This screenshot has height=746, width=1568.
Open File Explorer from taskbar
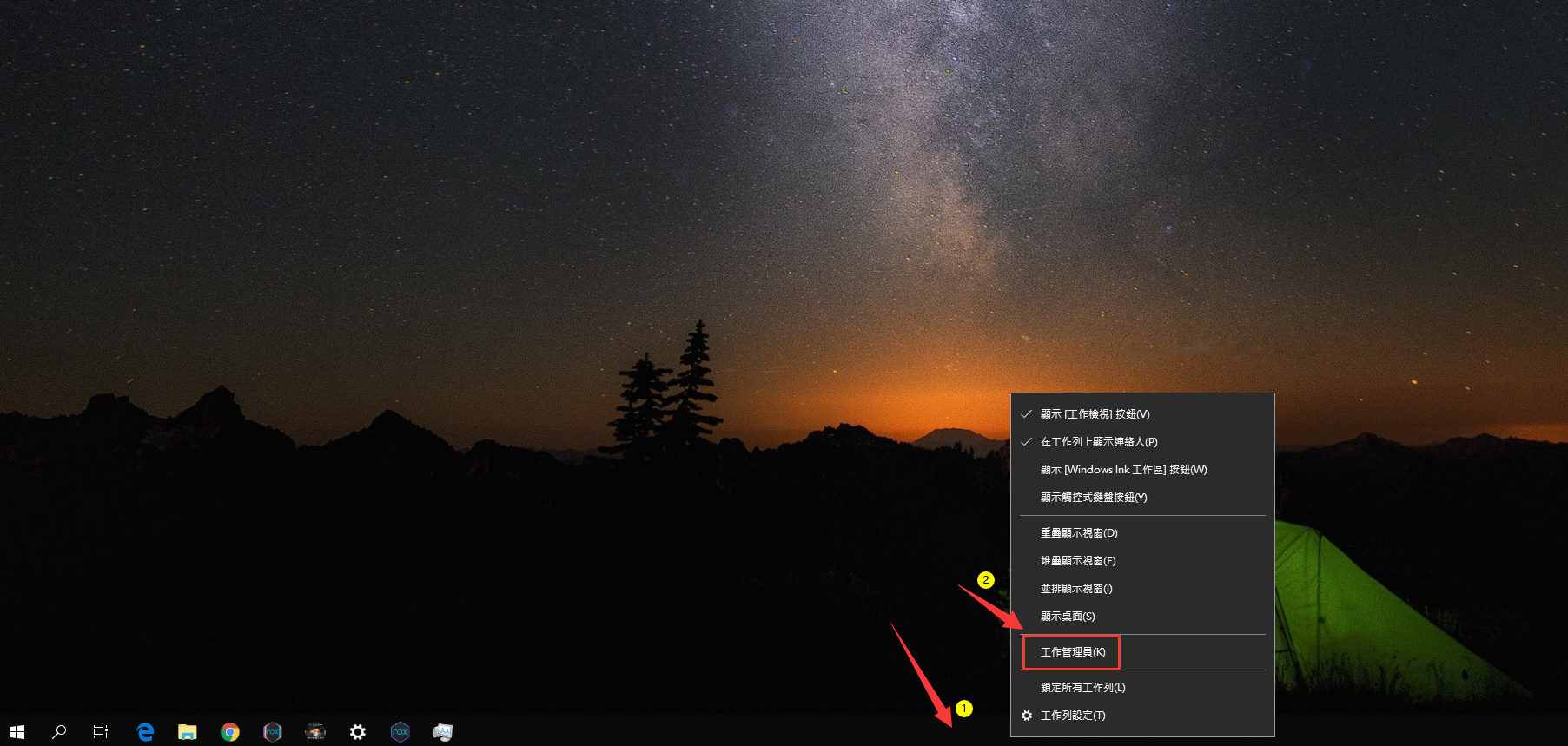(188, 732)
